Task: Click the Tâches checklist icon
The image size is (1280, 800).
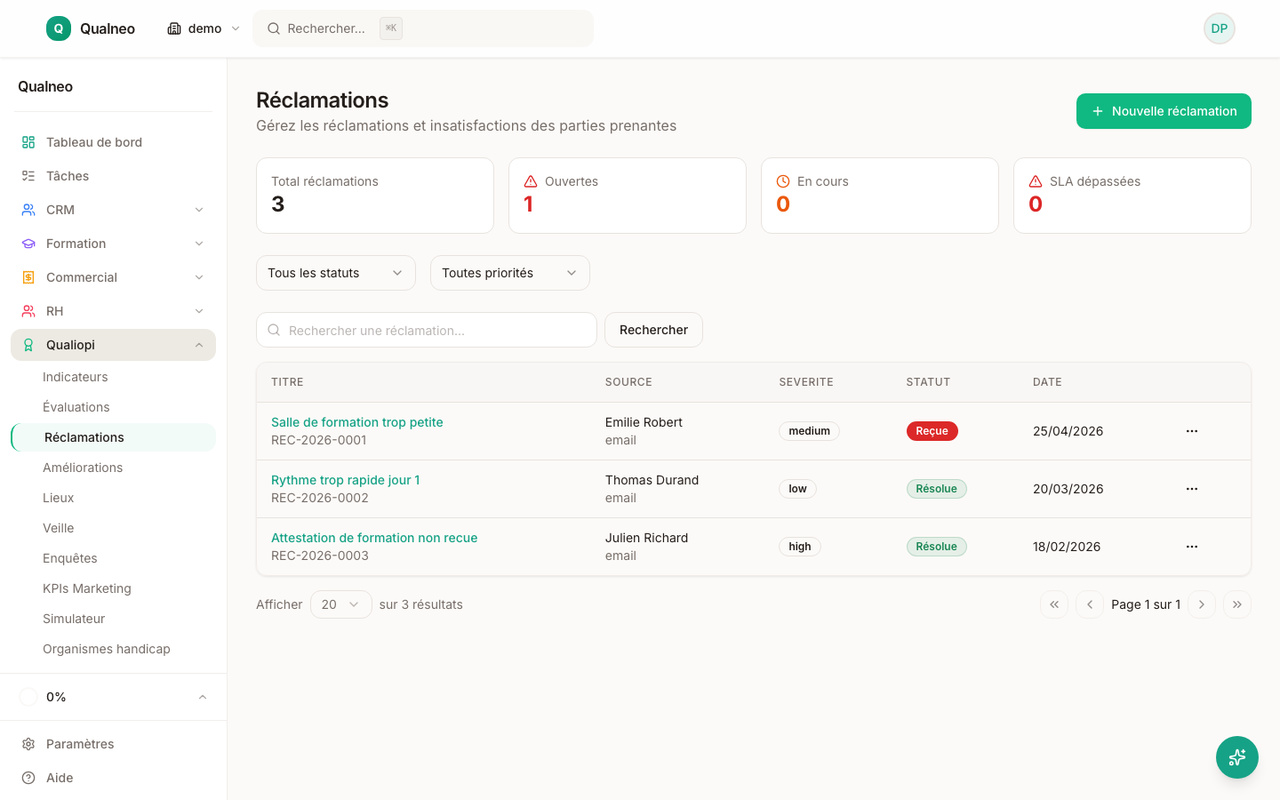Action: pyautogui.click(x=28, y=176)
